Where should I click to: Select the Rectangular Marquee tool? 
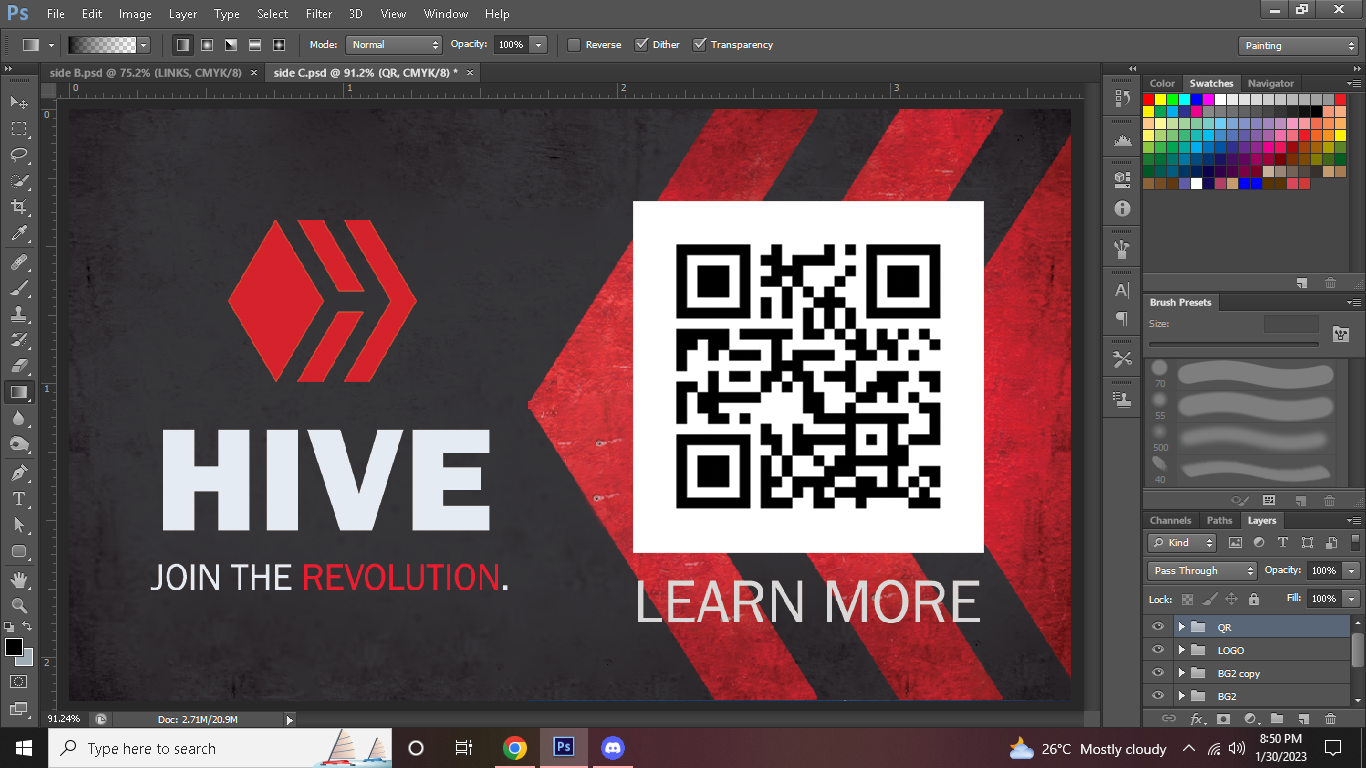(19, 129)
